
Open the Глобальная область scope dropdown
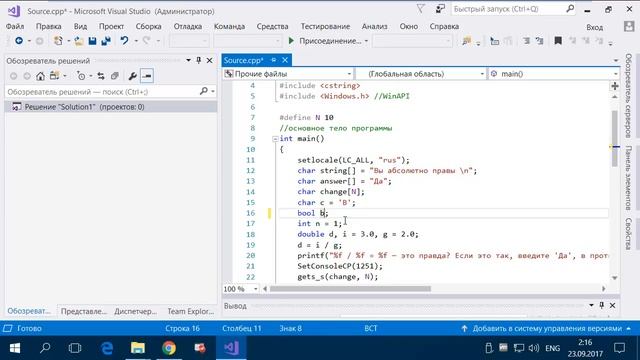click(x=482, y=74)
